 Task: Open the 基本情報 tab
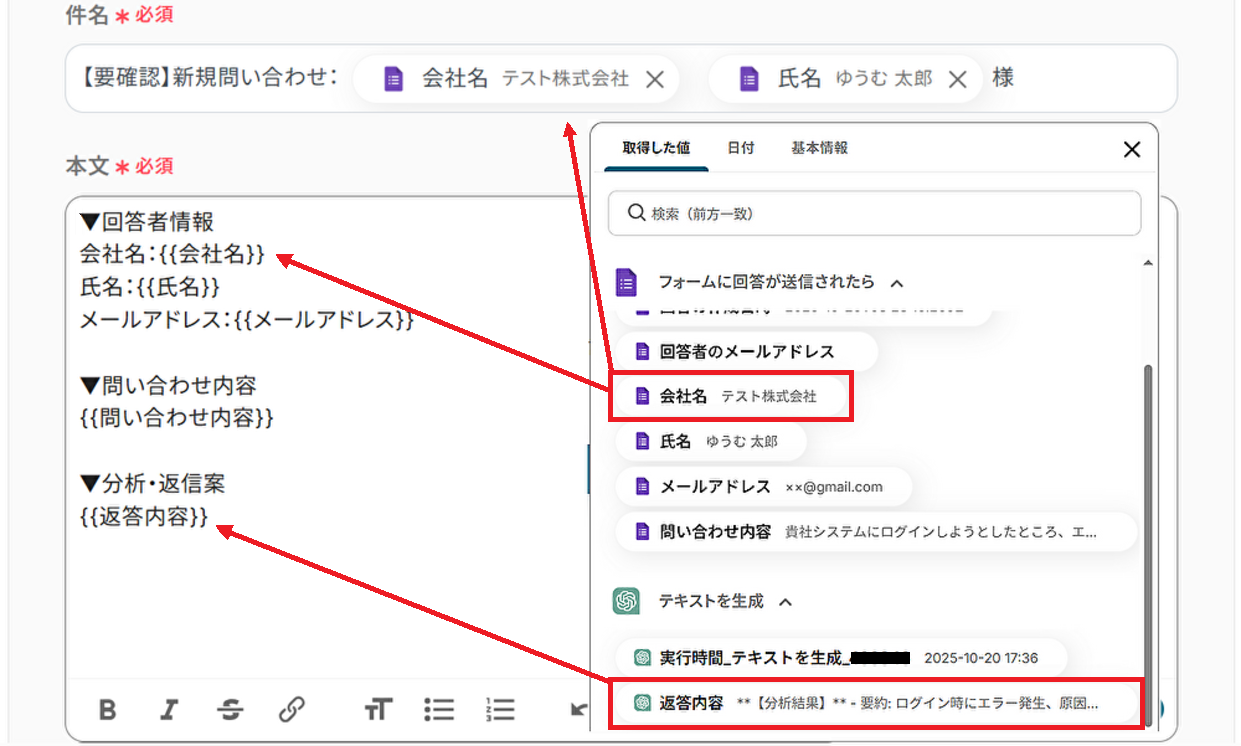click(819, 148)
